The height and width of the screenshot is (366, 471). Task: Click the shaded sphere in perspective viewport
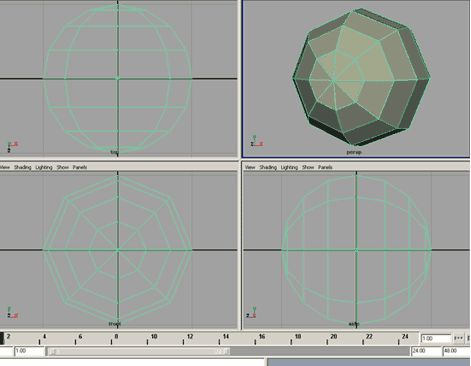[x=361, y=77]
